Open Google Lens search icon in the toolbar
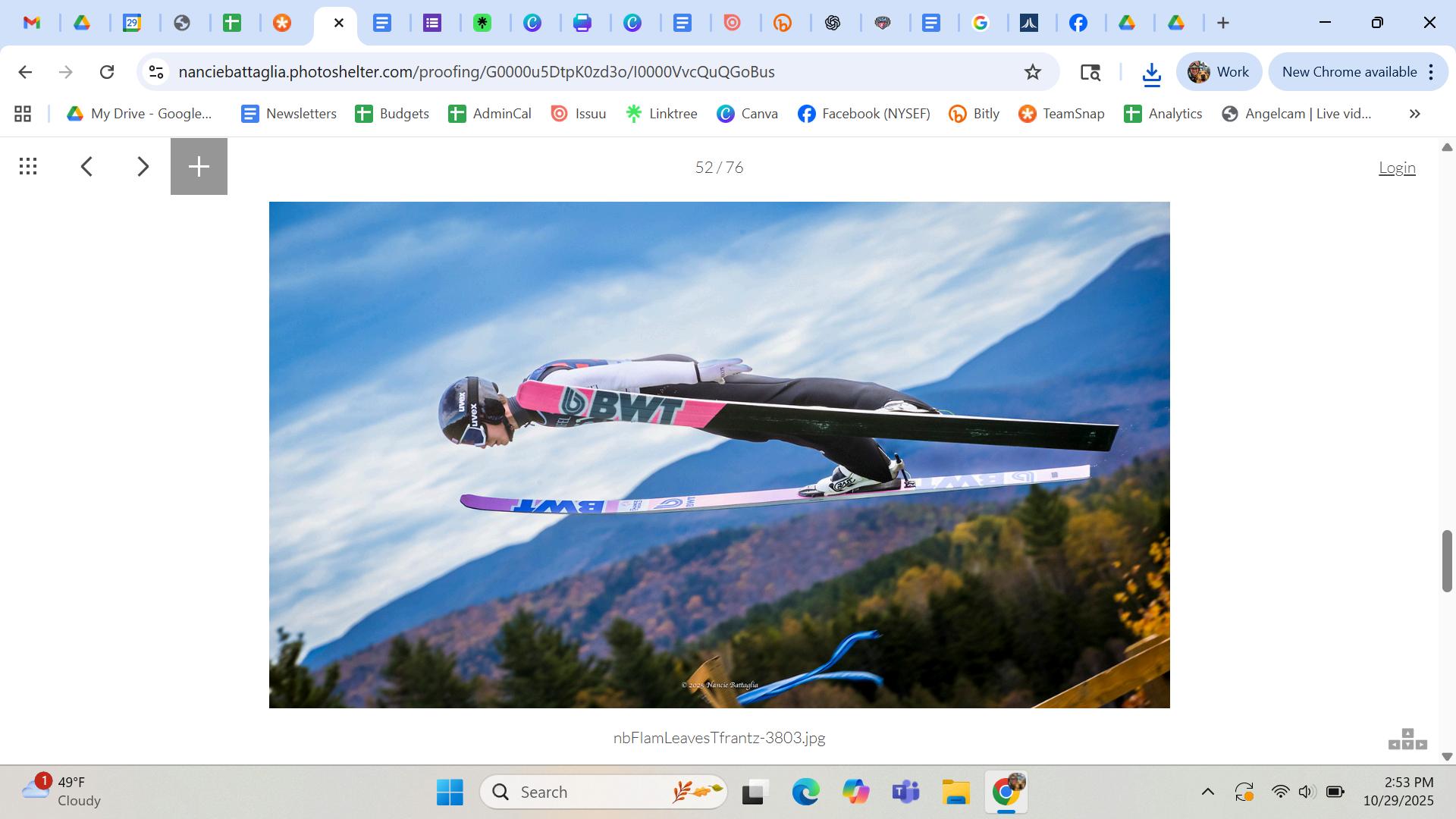The width and height of the screenshot is (1456, 819). coord(1090,72)
